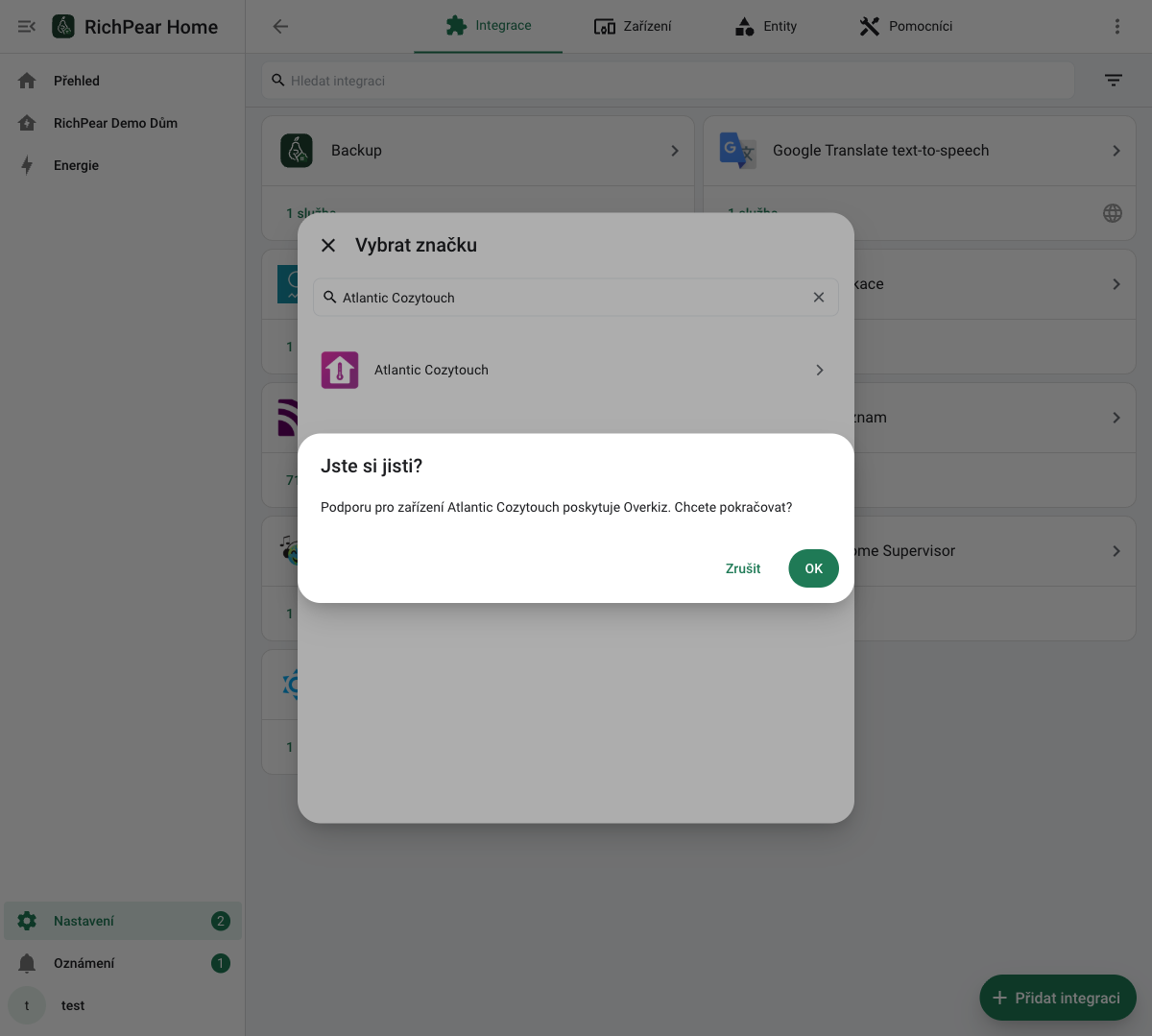Click Zrušit to cancel the dialog

pyautogui.click(x=743, y=568)
